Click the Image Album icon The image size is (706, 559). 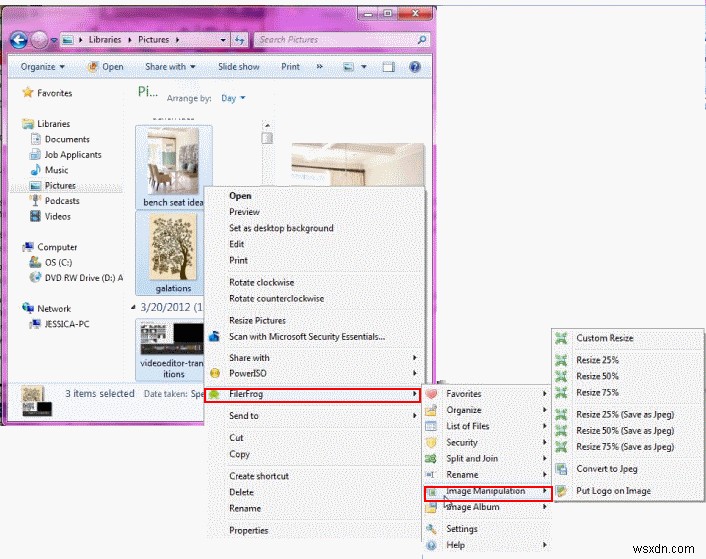tap(431, 507)
